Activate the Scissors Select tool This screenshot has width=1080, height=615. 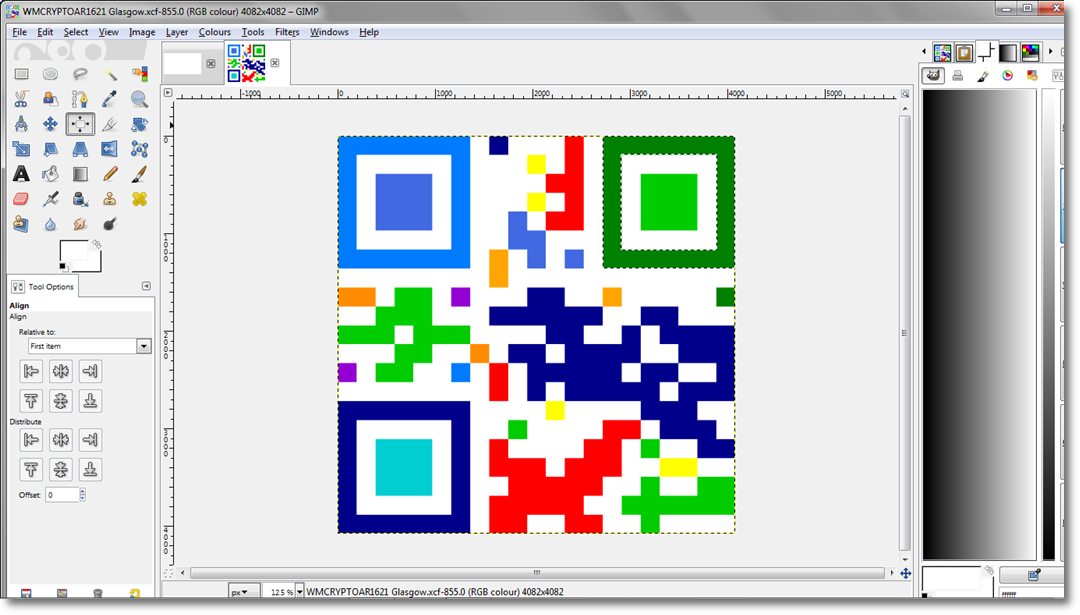[x=21, y=99]
